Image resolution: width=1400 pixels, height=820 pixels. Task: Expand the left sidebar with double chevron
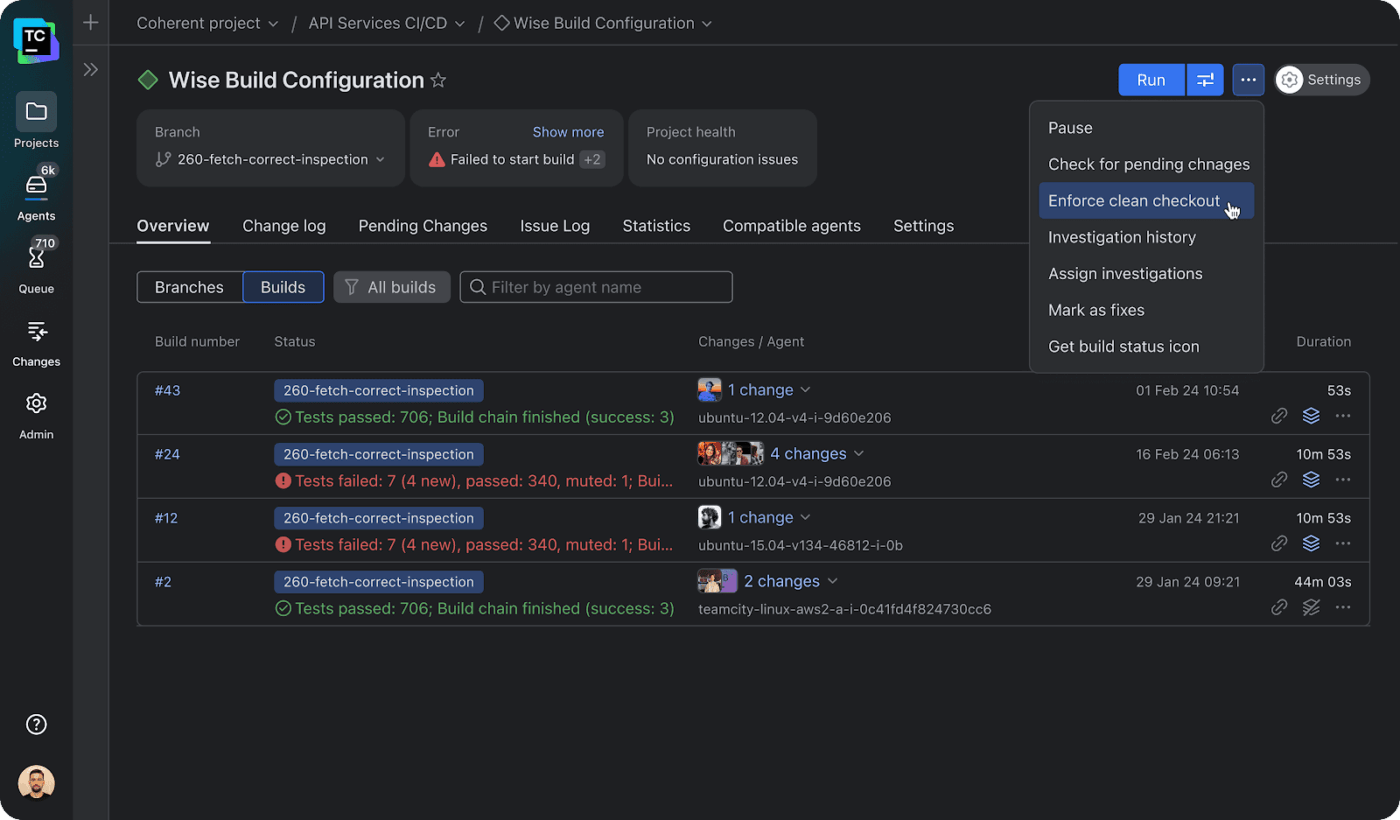91,69
